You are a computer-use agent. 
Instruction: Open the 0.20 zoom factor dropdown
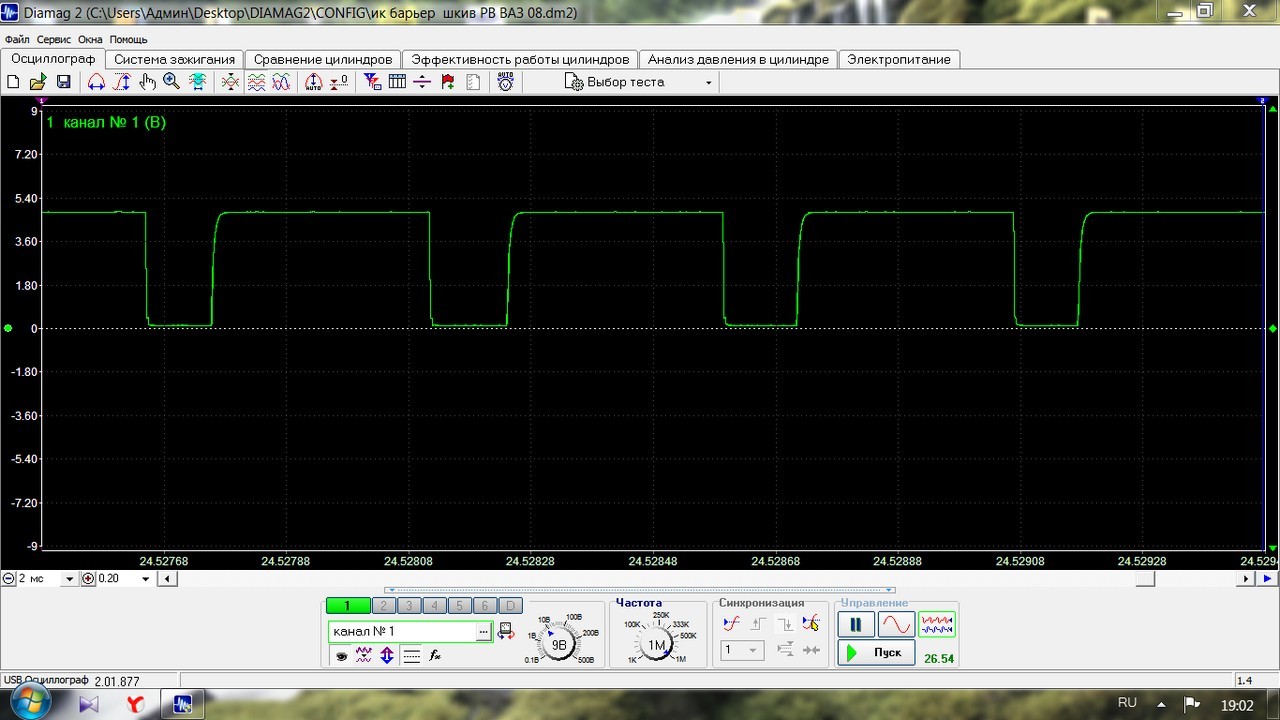[146, 579]
